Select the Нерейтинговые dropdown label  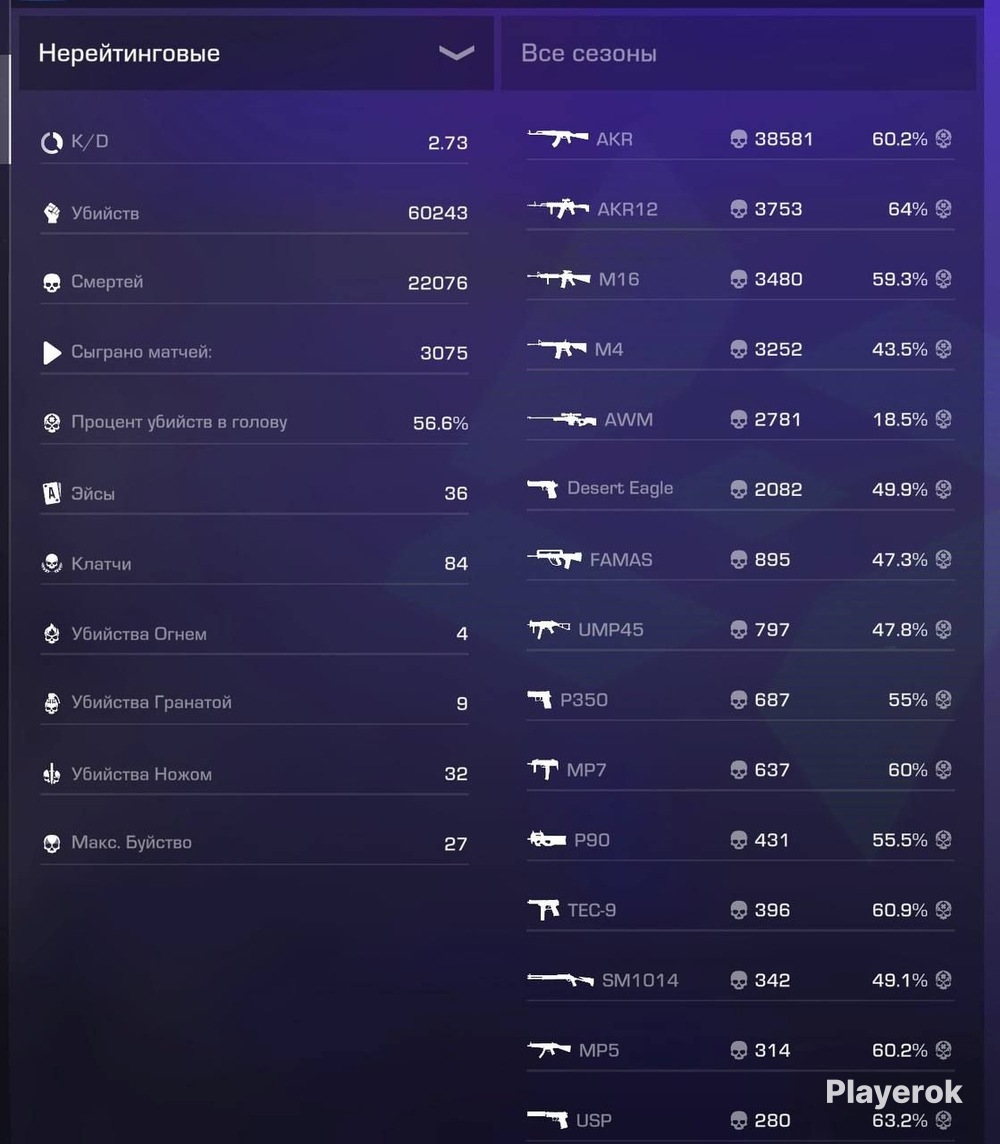click(x=129, y=53)
